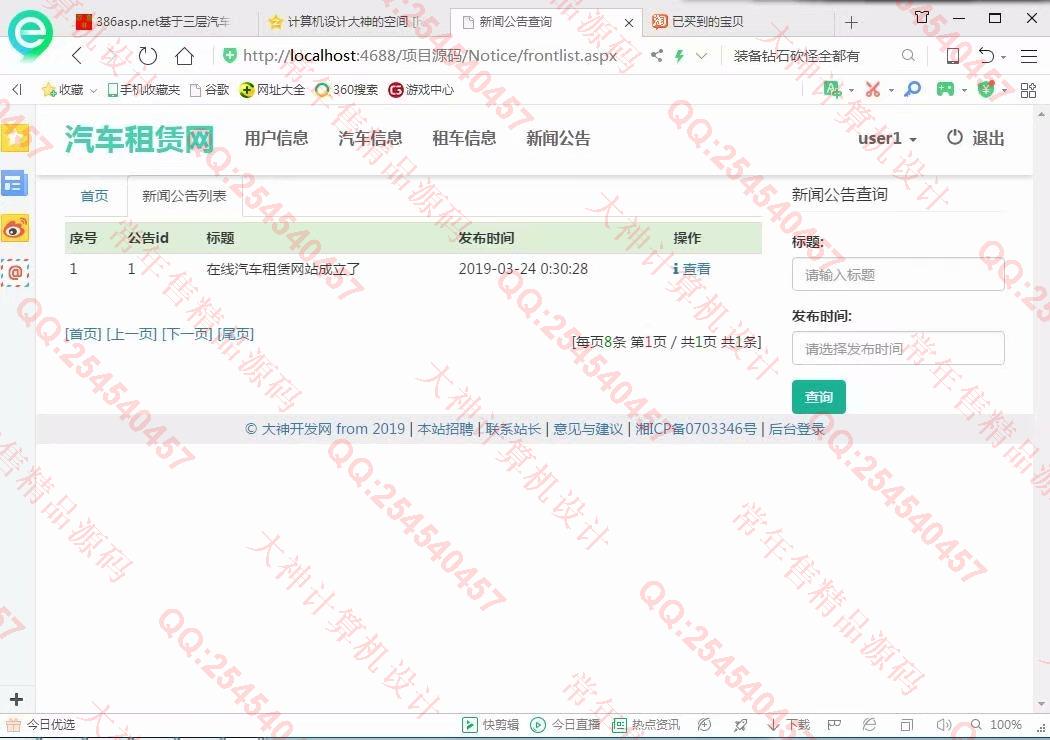Close the 新闻公告查询 tab
The image size is (1050, 740).
(629, 23)
